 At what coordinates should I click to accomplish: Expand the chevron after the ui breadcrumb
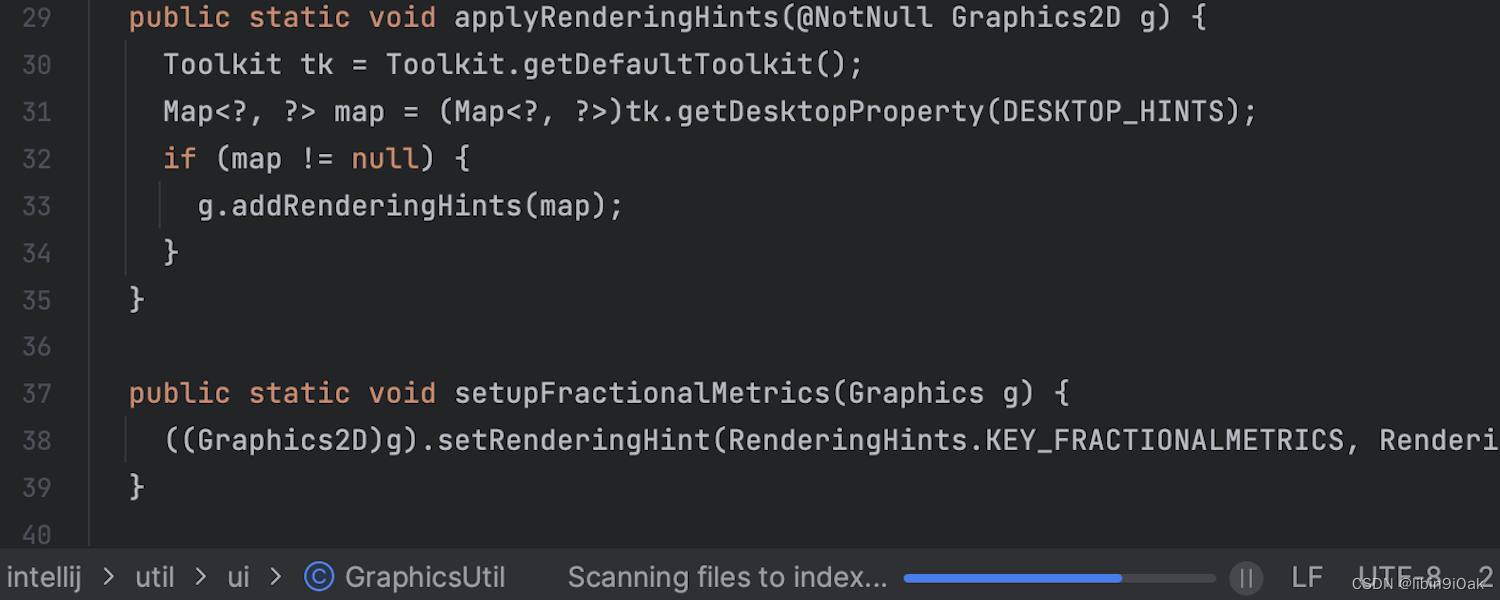276,577
